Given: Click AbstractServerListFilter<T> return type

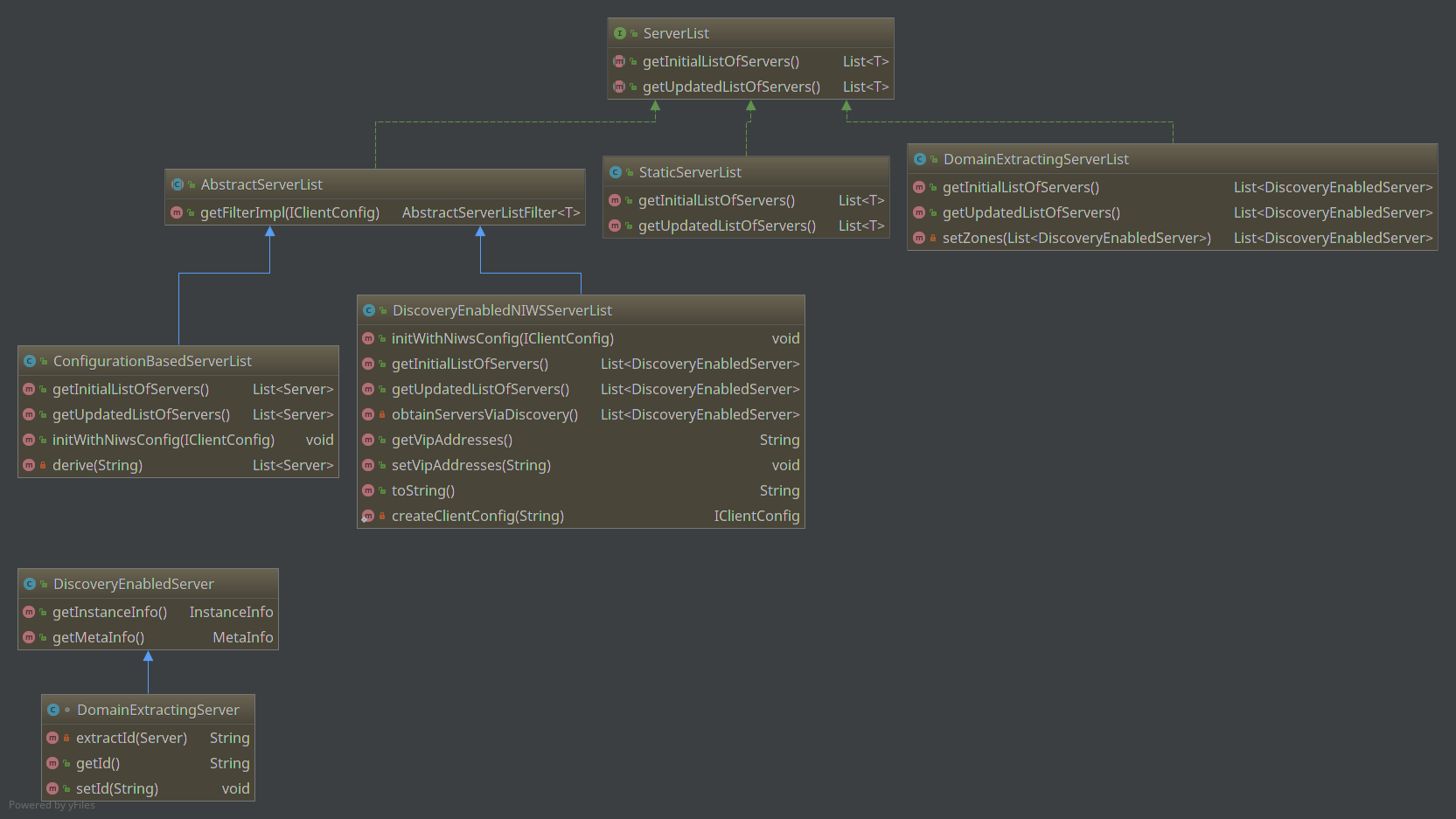Looking at the screenshot, I should point(491,212).
